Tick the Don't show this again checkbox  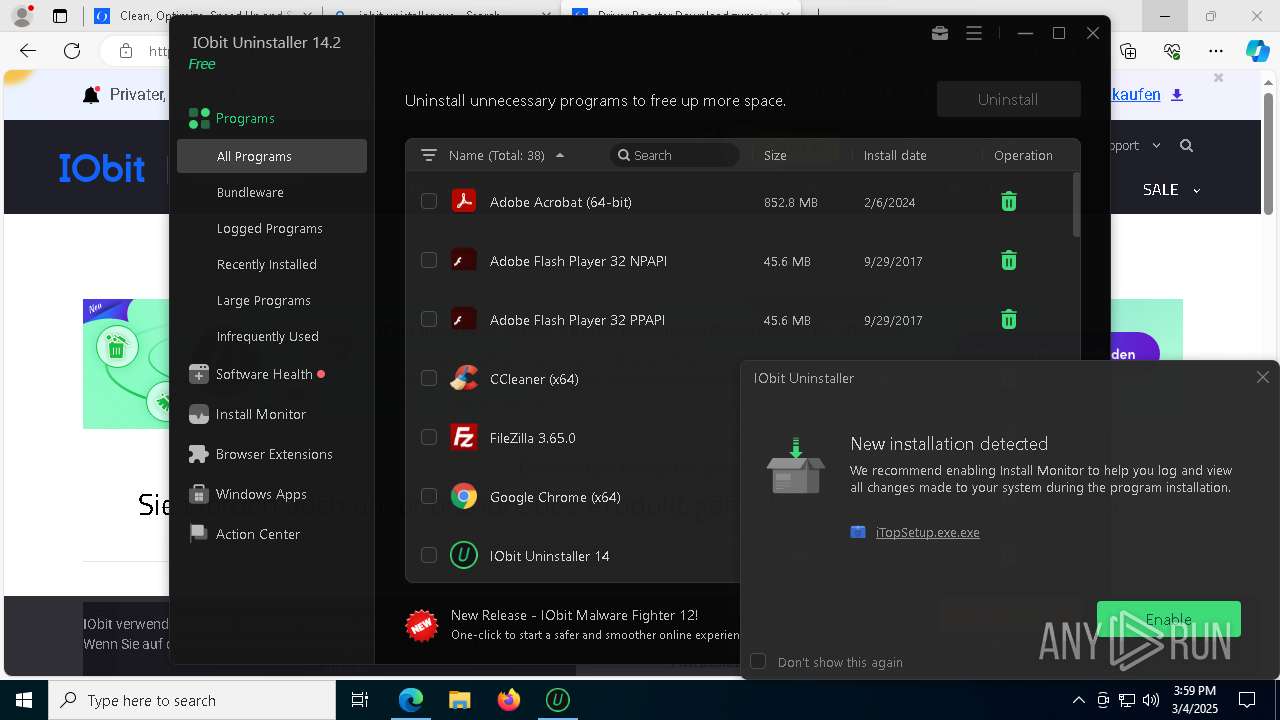pos(758,661)
